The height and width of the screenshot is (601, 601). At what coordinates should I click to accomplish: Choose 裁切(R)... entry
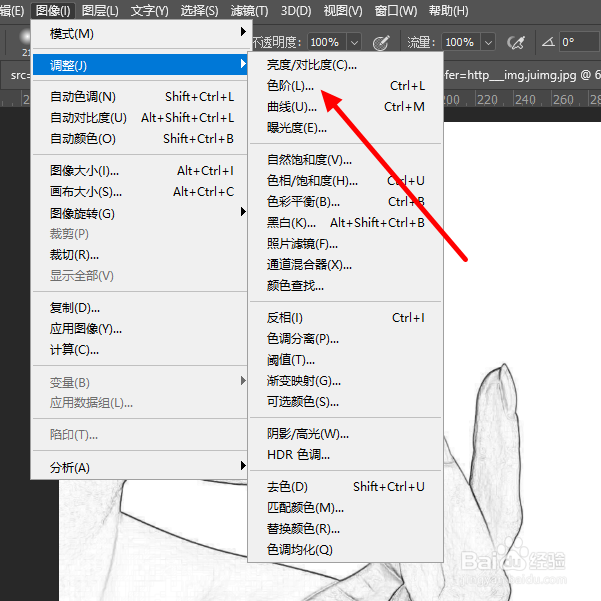140,255
